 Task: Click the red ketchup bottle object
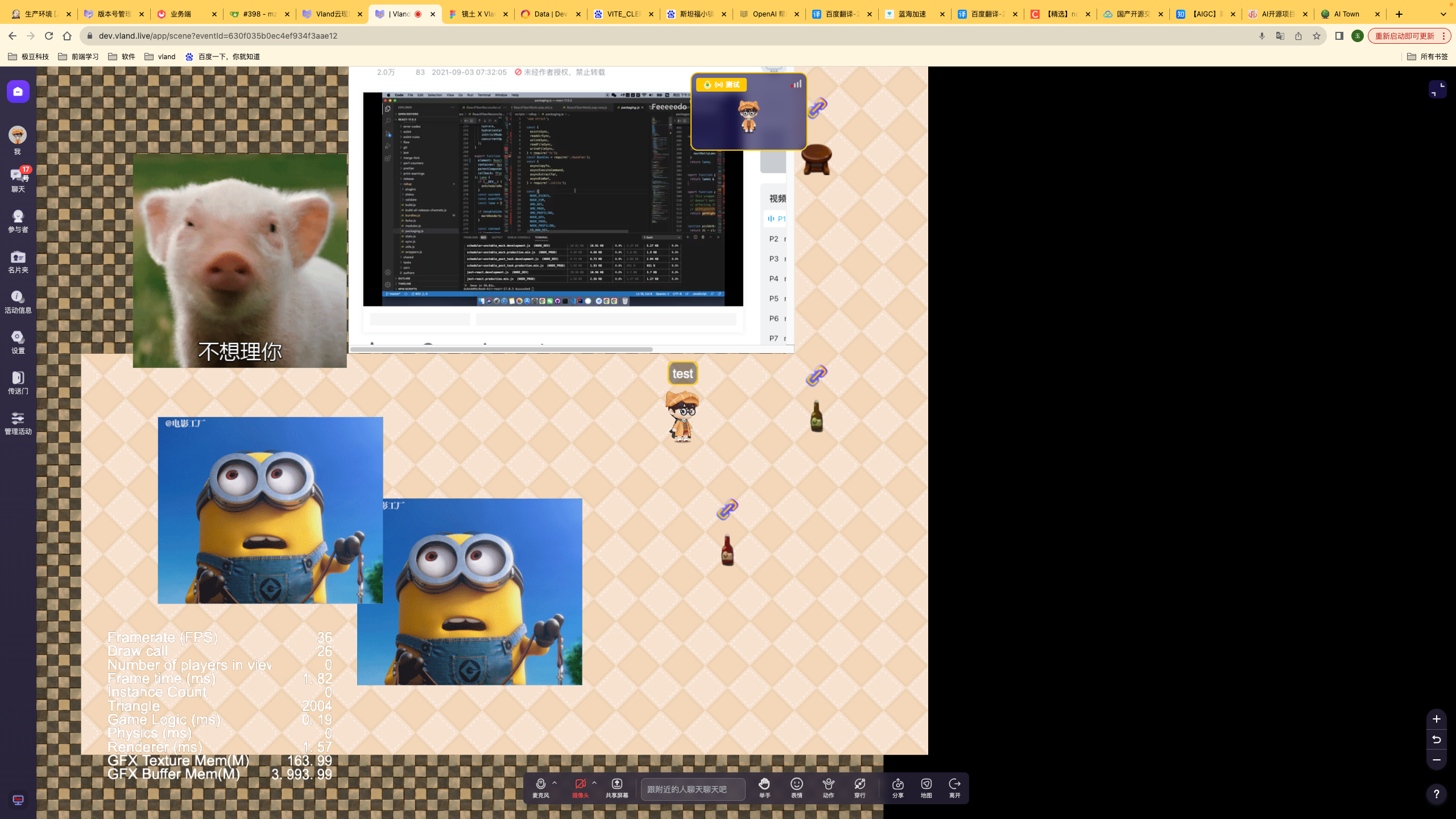727,550
